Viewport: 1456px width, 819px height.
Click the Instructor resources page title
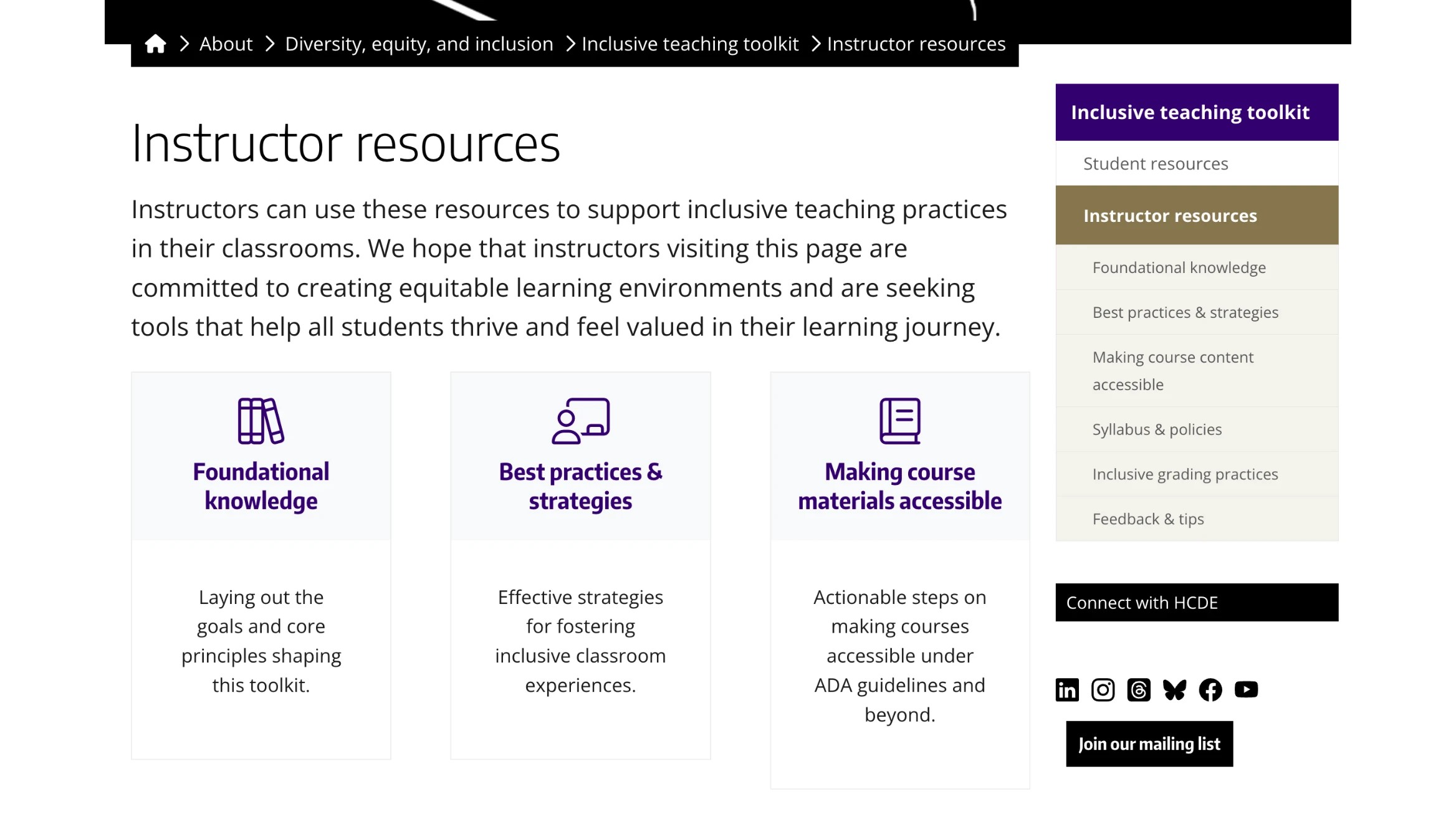tap(346, 144)
